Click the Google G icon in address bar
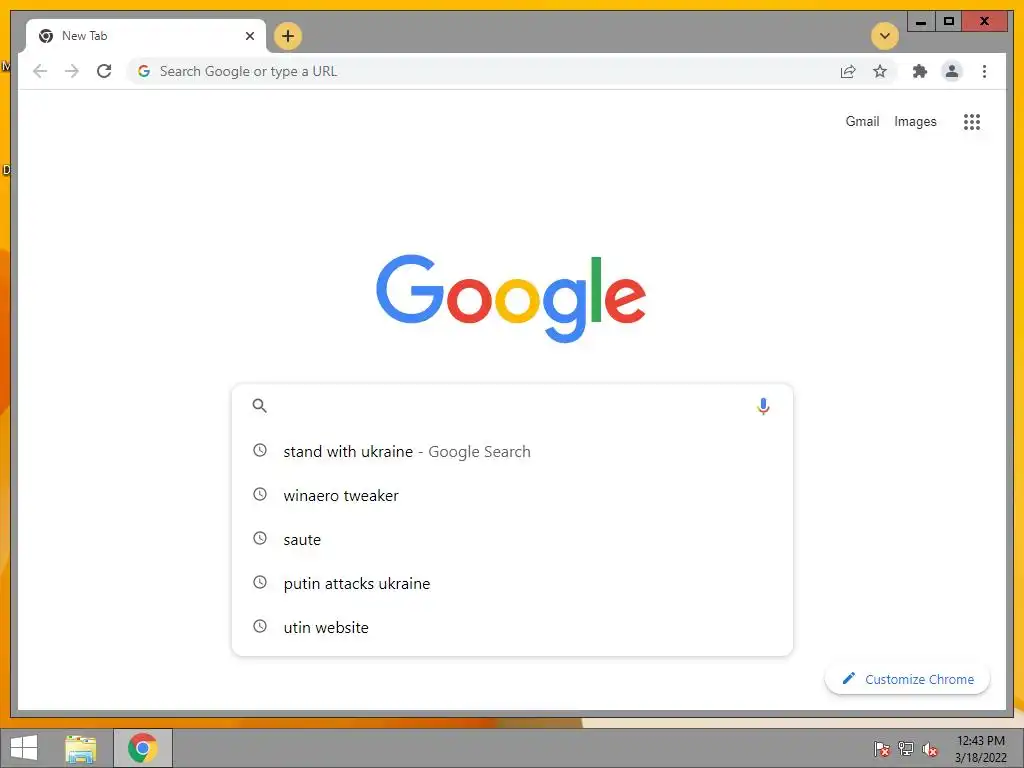Viewport: 1024px width, 768px height. (x=144, y=71)
